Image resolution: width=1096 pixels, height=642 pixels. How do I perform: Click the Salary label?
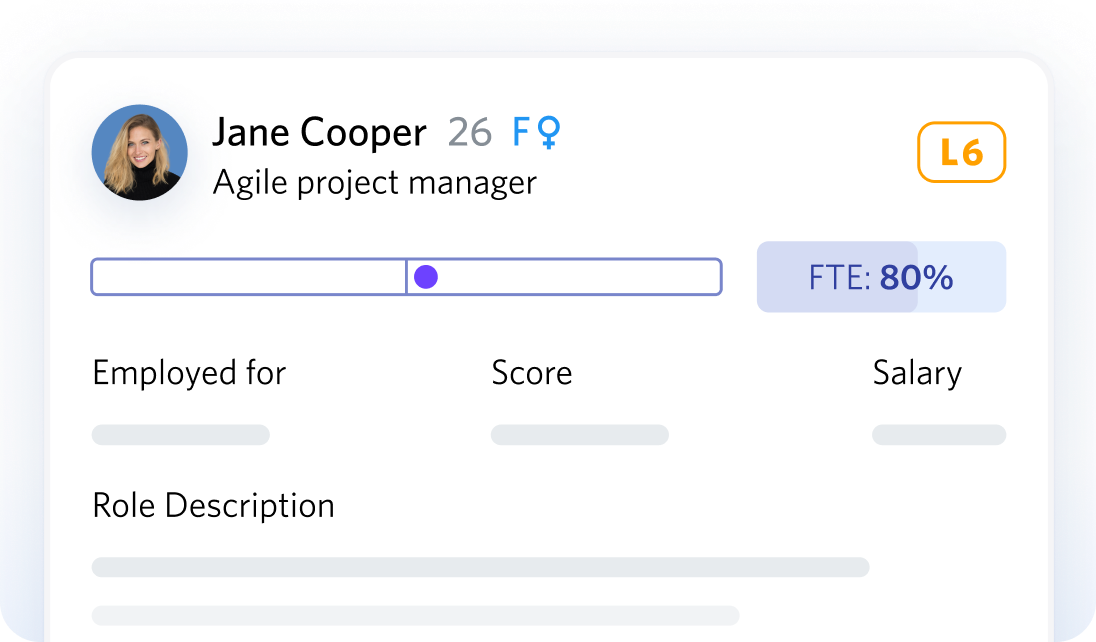click(x=917, y=373)
